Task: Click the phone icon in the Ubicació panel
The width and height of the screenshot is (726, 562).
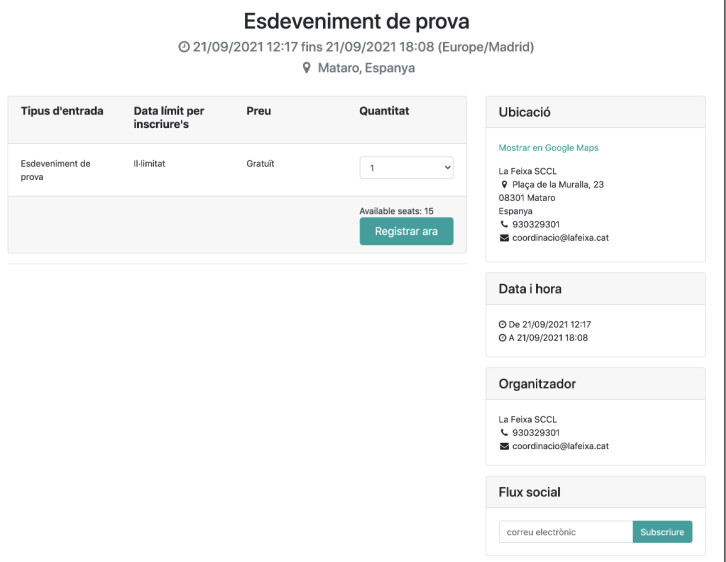Action: 504,225
